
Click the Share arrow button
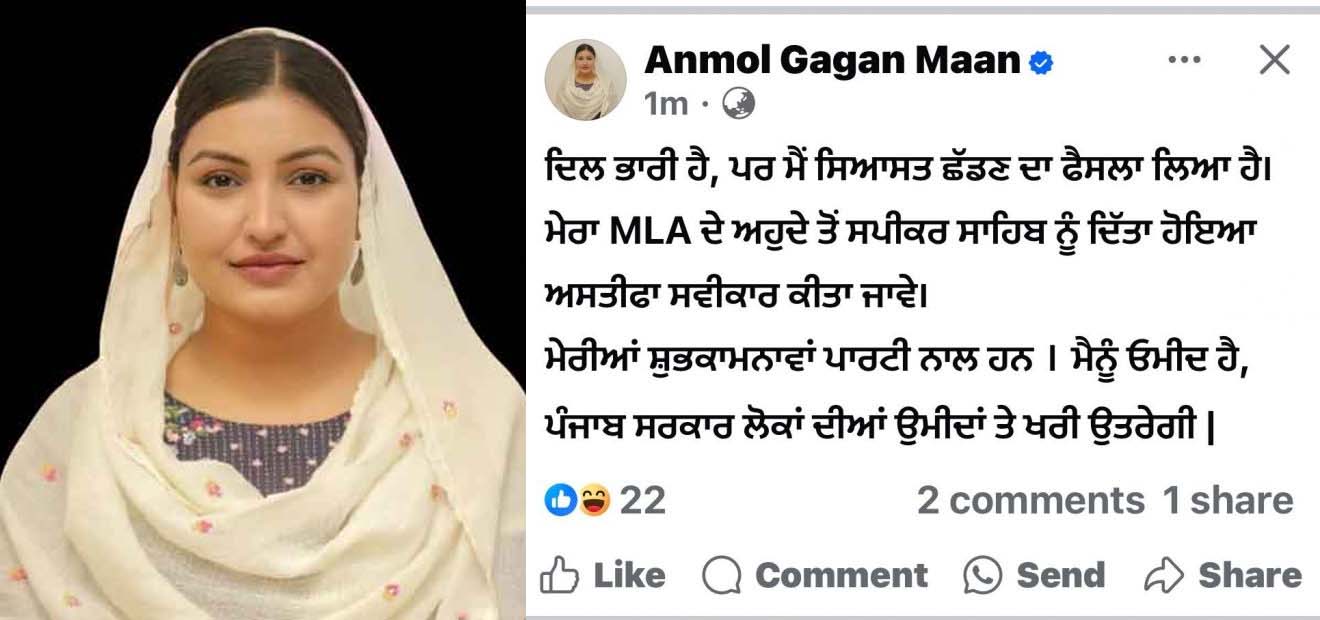click(x=1223, y=575)
